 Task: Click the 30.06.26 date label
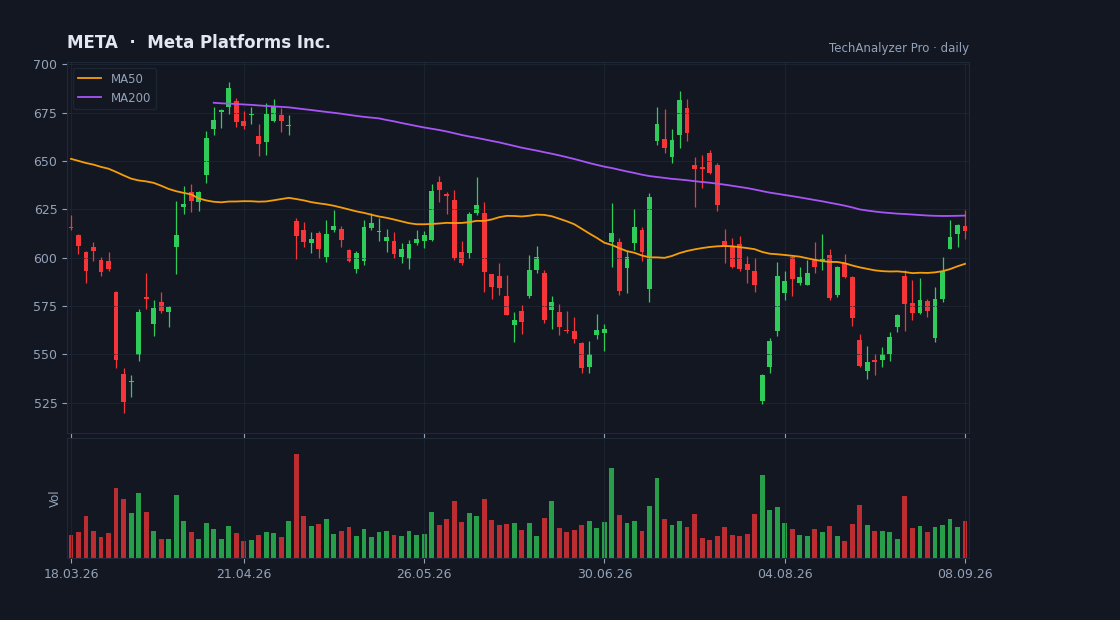pos(604,574)
